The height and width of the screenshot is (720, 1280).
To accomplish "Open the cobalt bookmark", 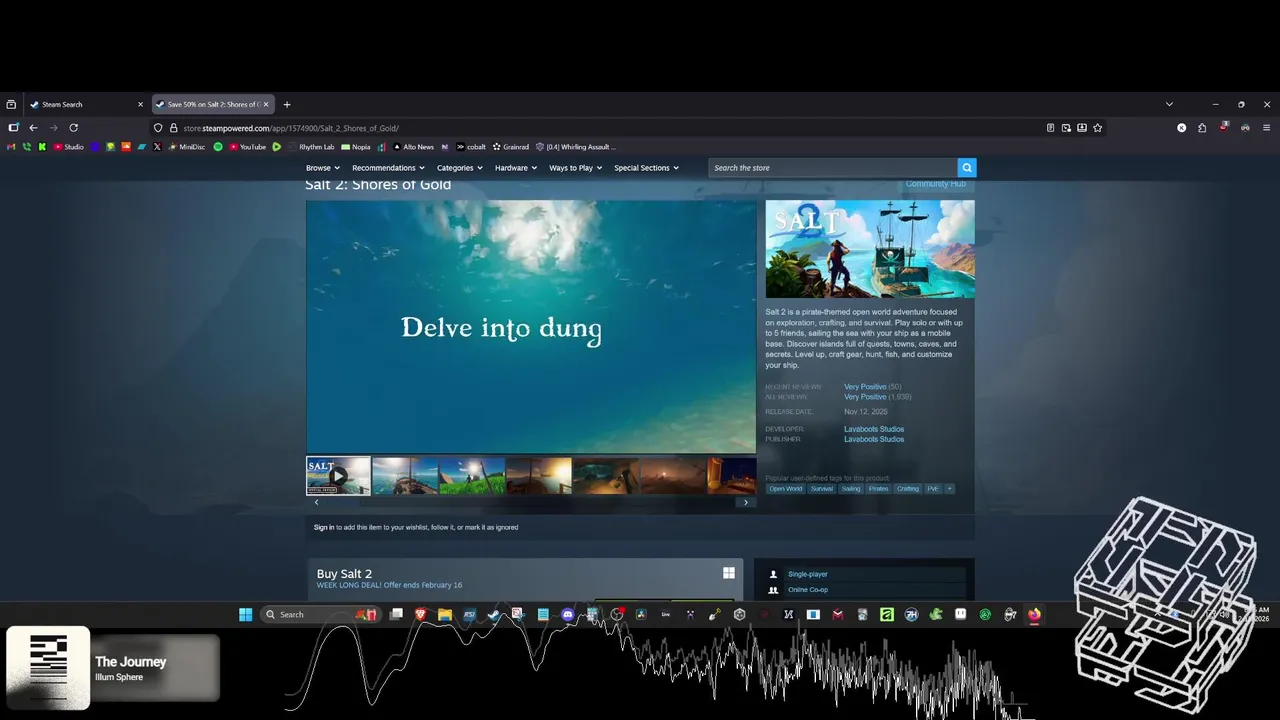I will (470, 147).
